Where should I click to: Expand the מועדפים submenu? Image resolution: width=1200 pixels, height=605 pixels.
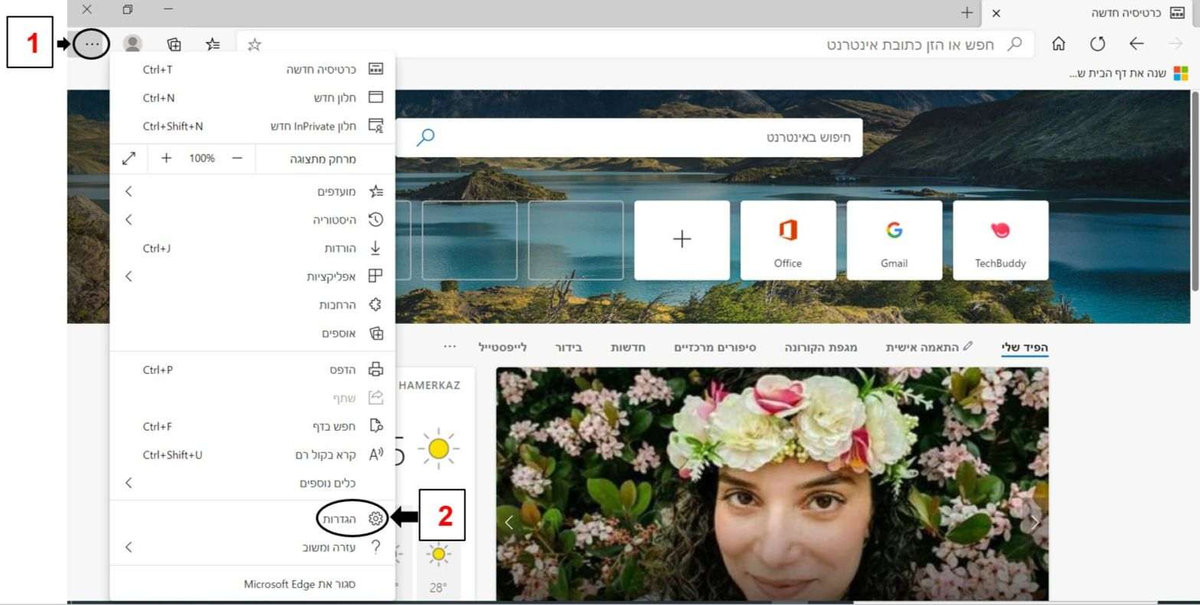click(x=252, y=190)
